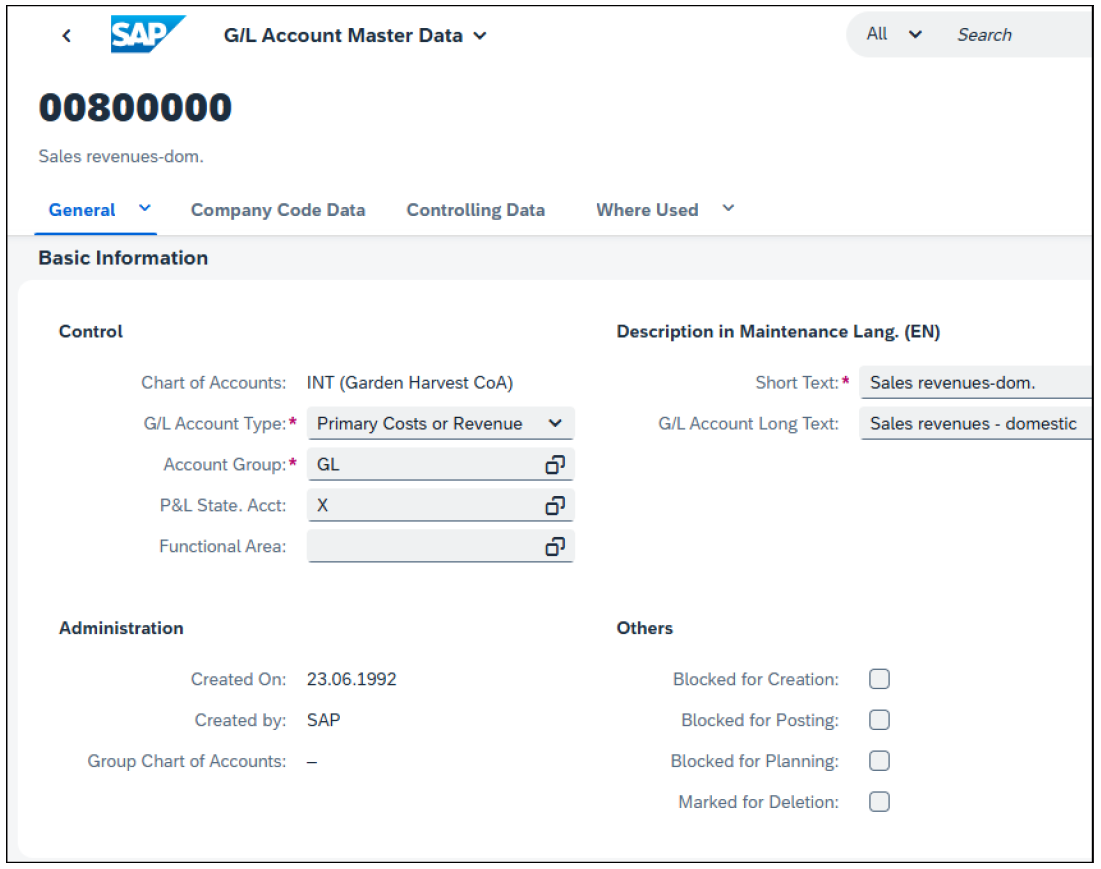This screenshot has height=869, width=1101.
Task: Expand the chevron next to General tab
Action: 145,209
